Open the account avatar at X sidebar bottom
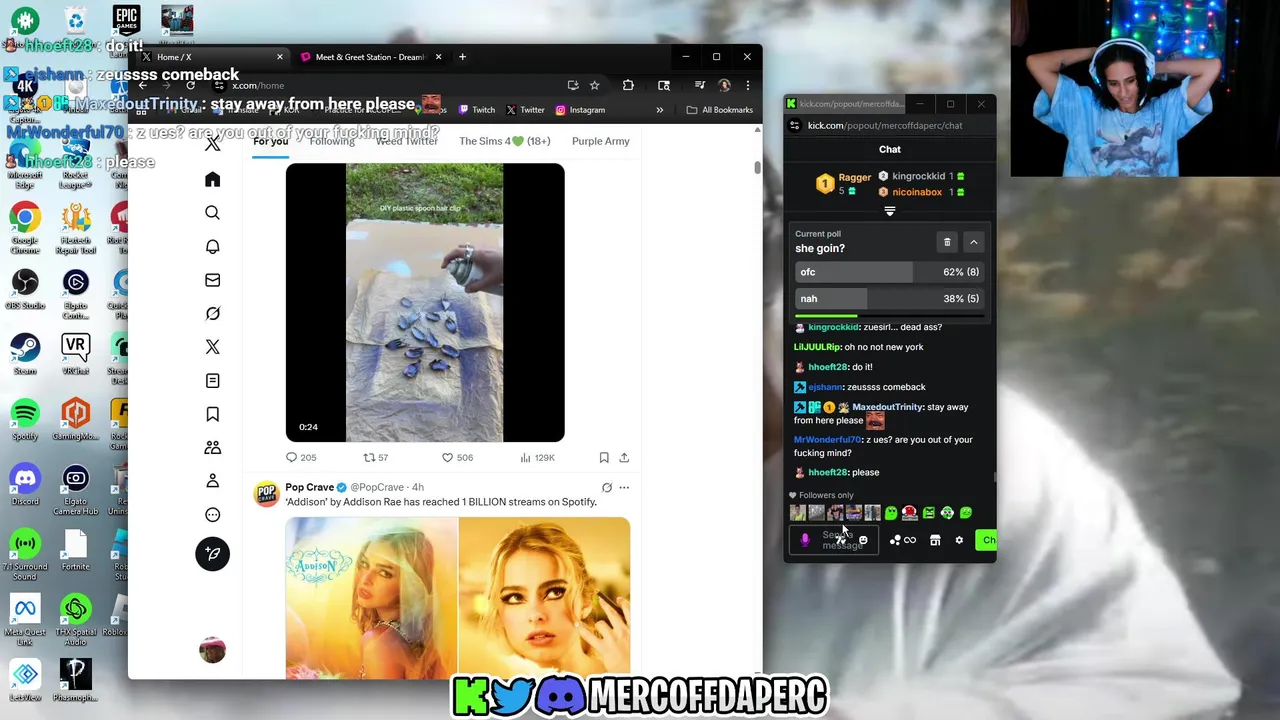 tap(212, 651)
